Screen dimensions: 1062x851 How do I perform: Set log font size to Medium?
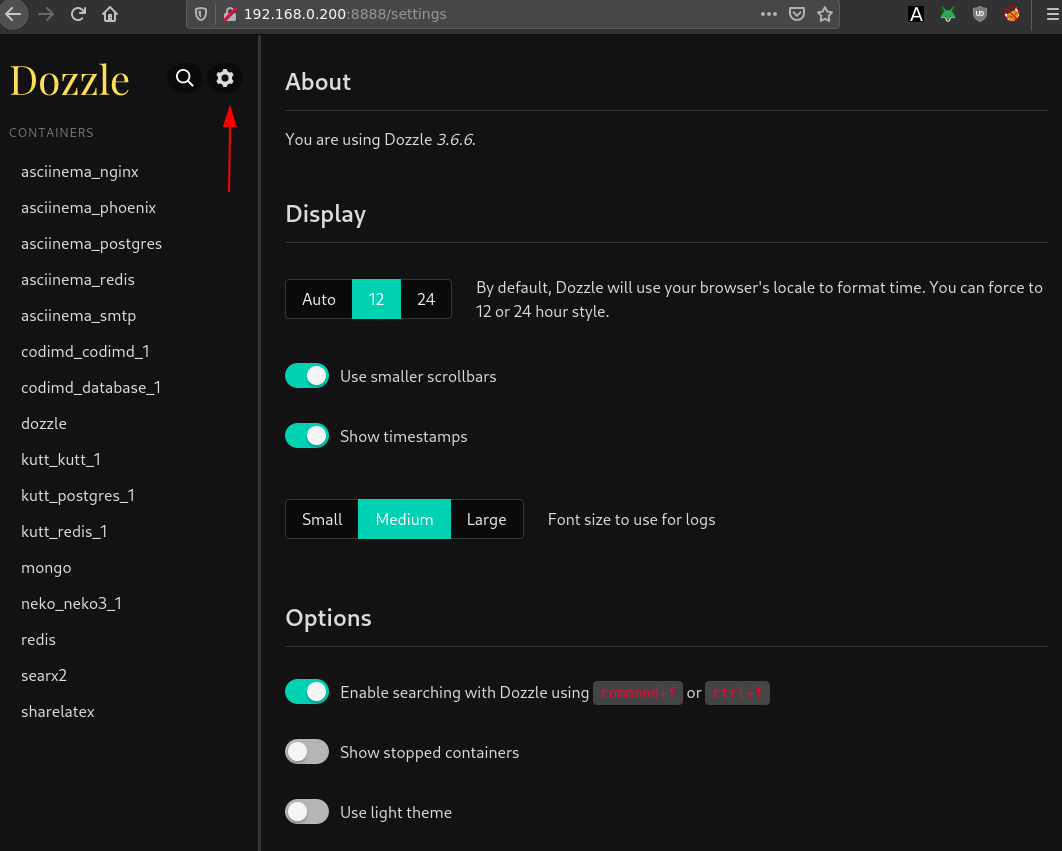[x=404, y=519]
